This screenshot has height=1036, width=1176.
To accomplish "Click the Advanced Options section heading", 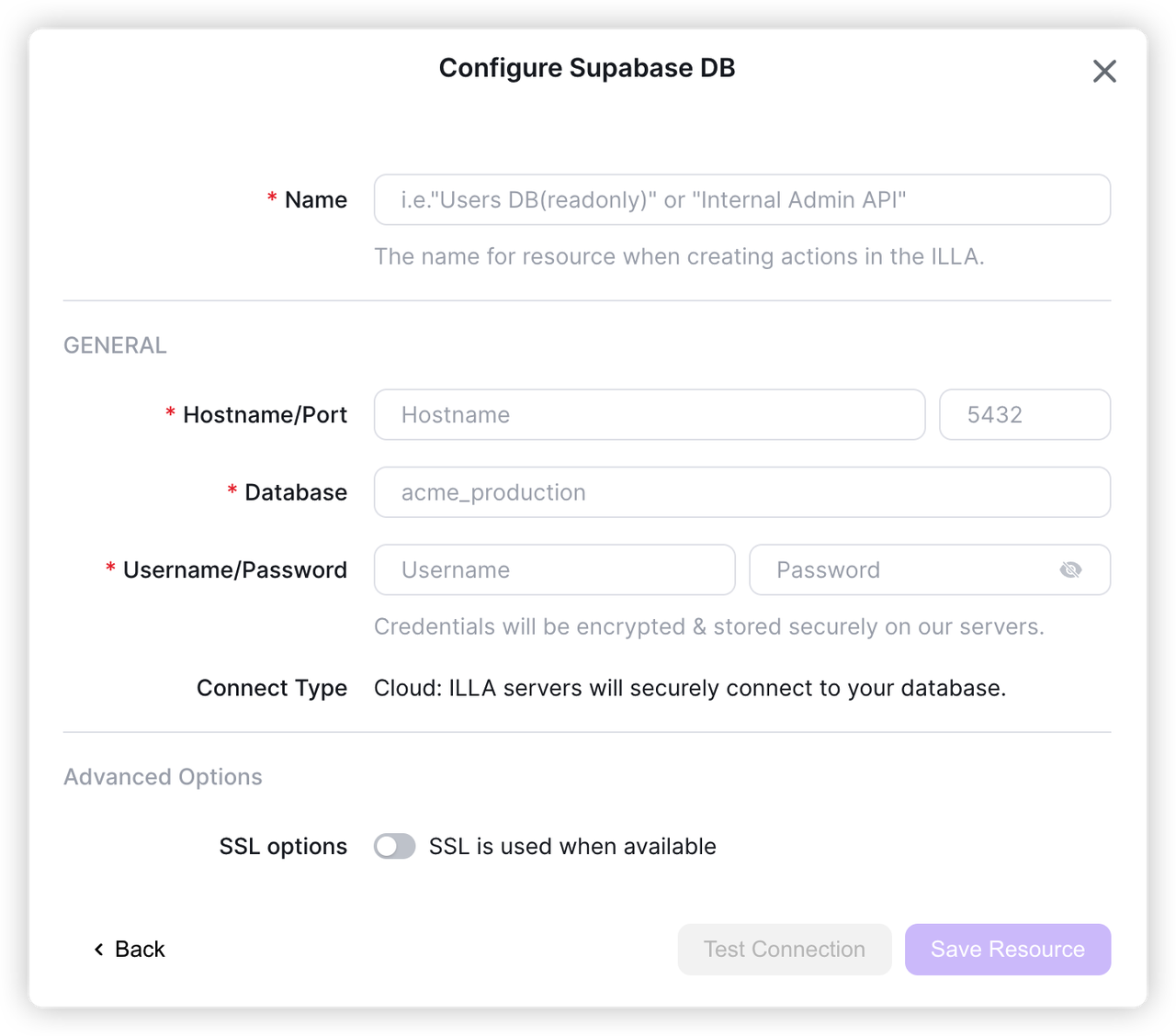I will pyautogui.click(x=163, y=777).
